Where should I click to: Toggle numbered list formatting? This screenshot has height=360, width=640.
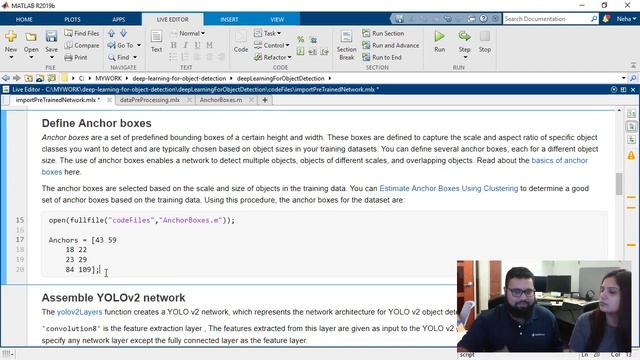(185, 57)
